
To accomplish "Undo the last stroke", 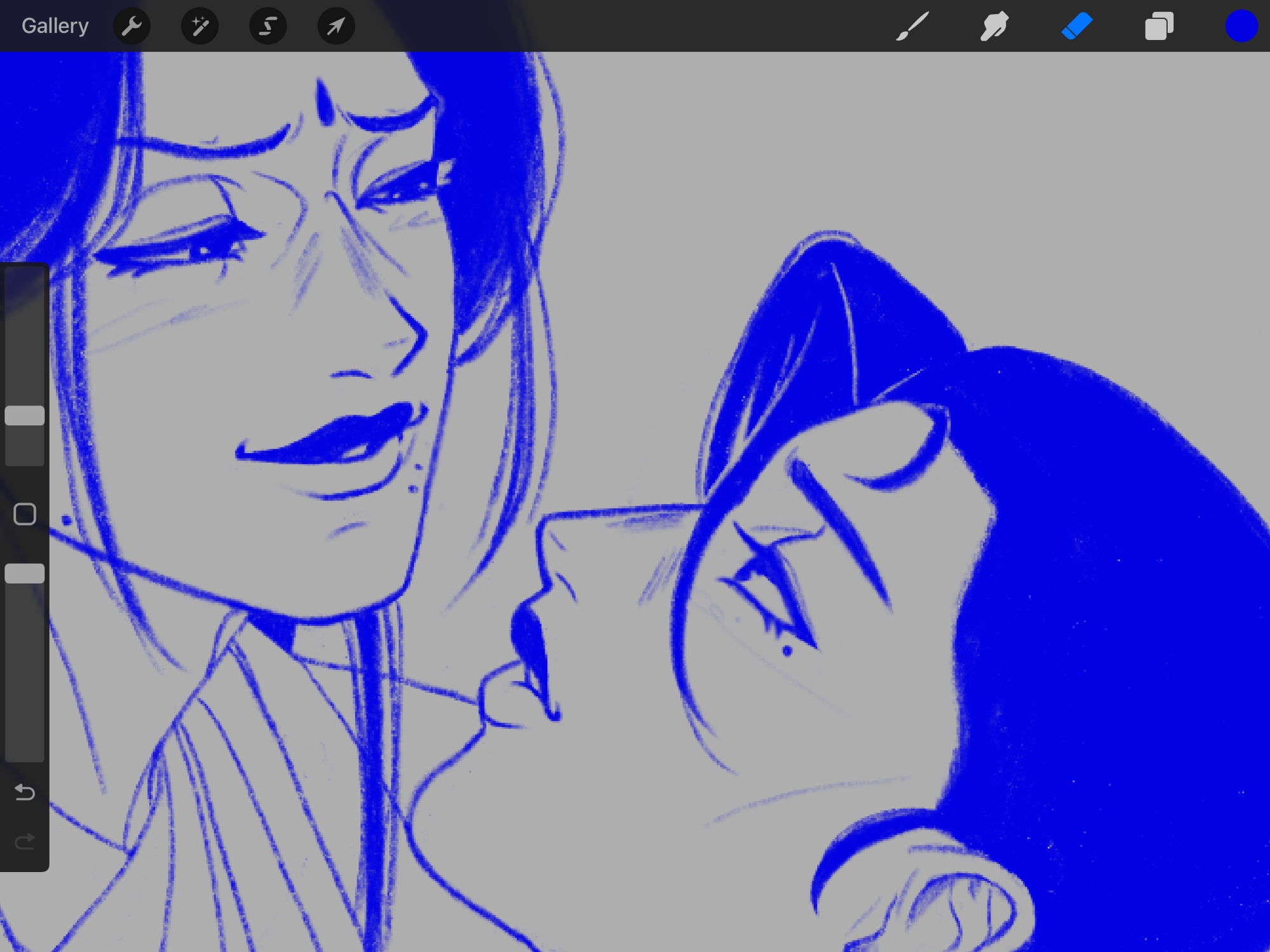I will click(x=25, y=792).
